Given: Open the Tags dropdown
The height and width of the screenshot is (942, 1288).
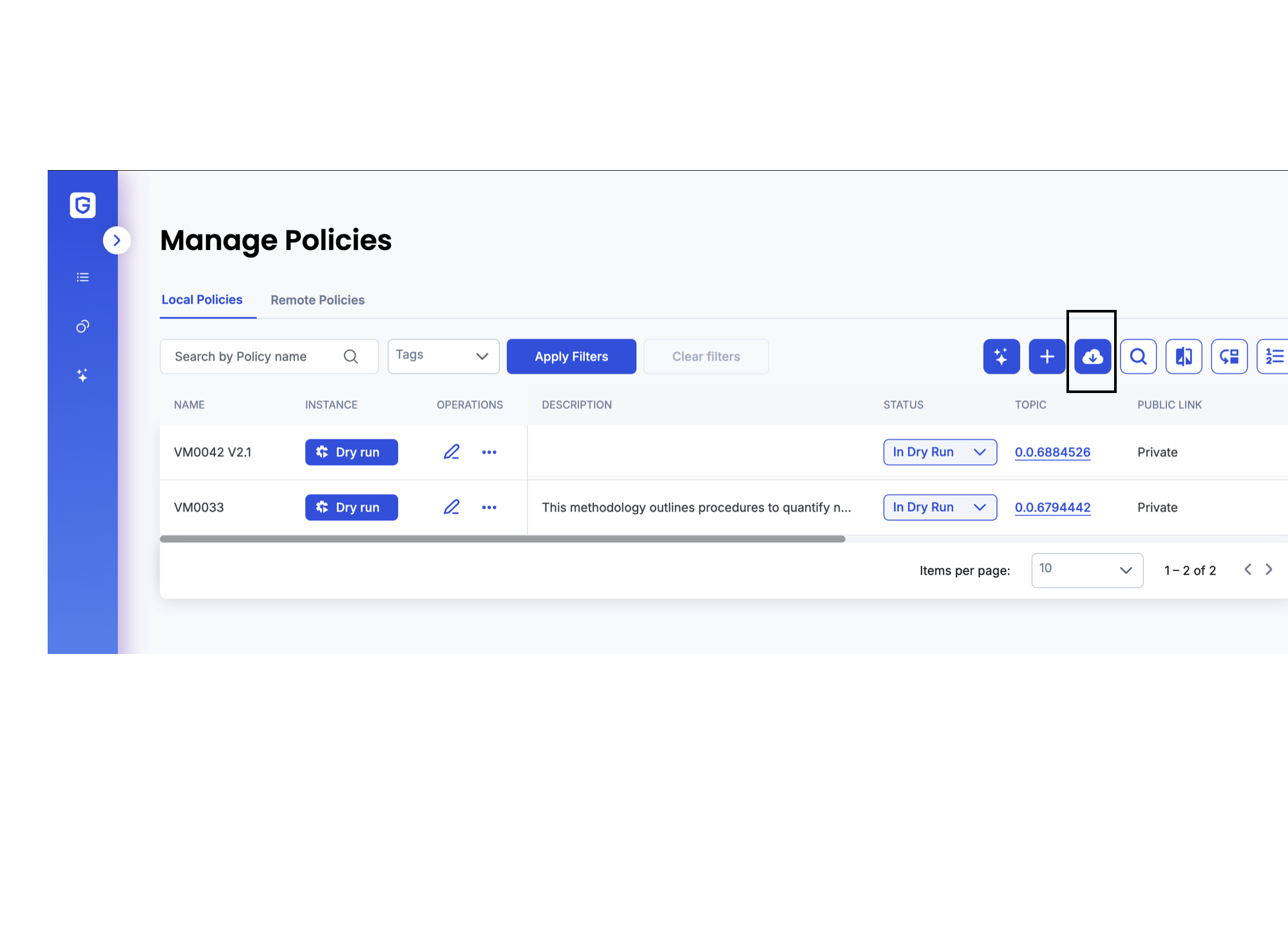Looking at the screenshot, I should tap(443, 356).
